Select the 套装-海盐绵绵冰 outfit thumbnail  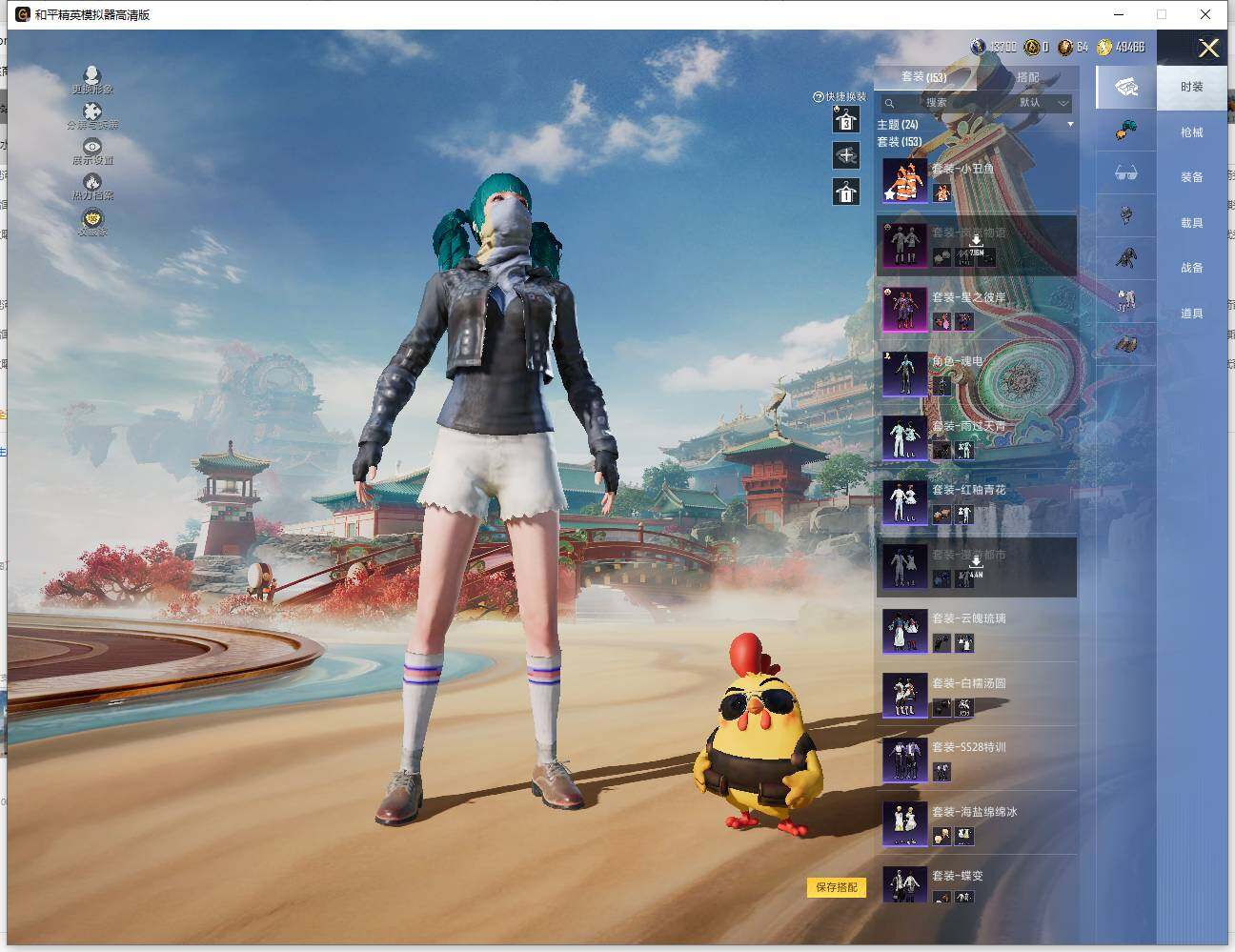[904, 824]
